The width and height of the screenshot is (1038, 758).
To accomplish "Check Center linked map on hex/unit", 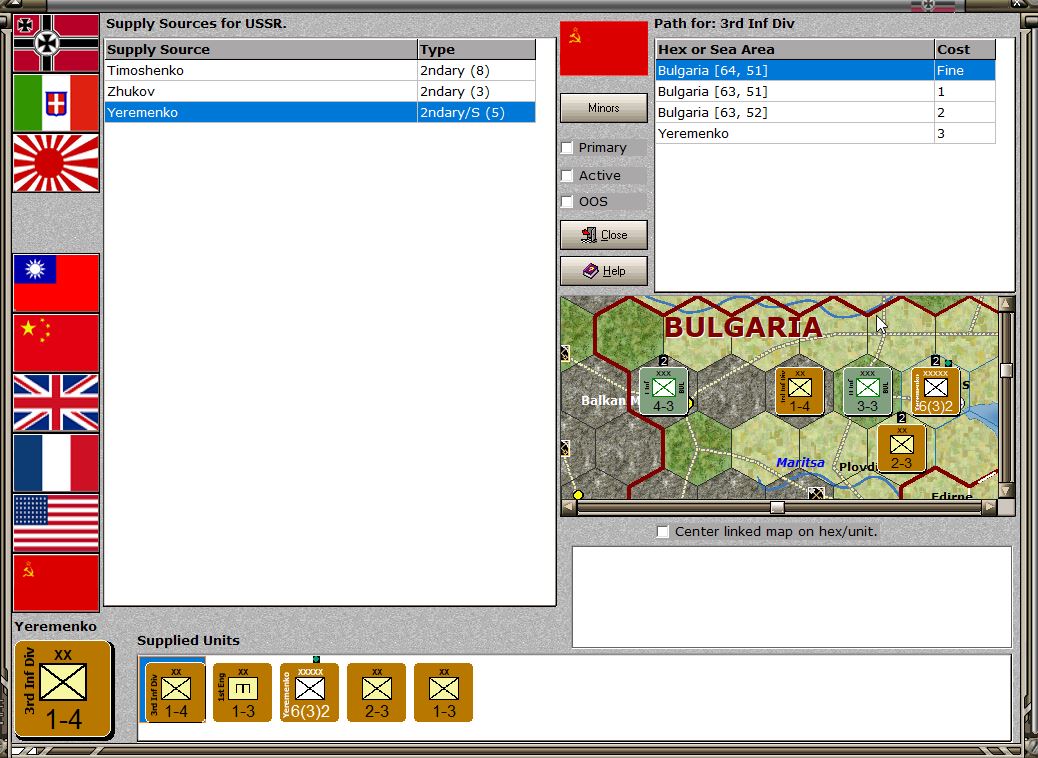I will click(662, 532).
